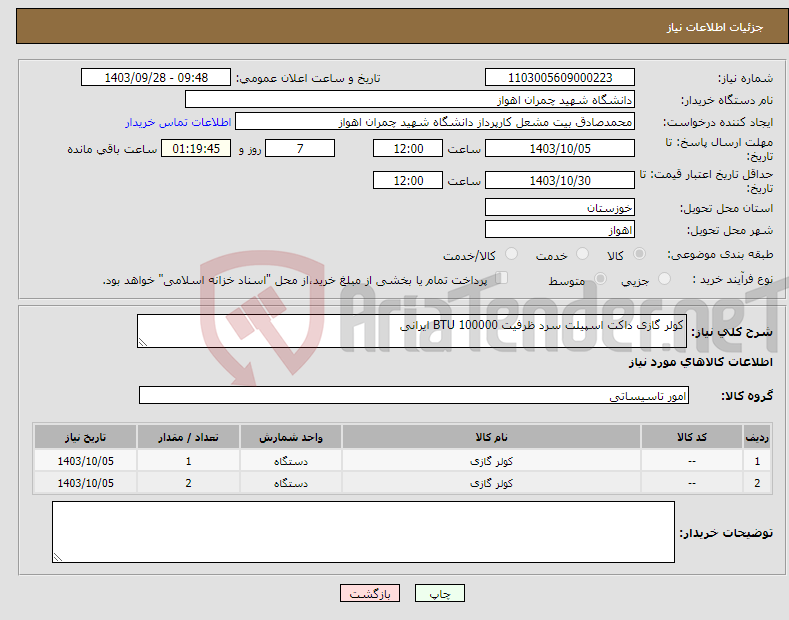Open اطلاعات تماس خریدار link
The height and width of the screenshot is (620, 789).
coord(178,122)
